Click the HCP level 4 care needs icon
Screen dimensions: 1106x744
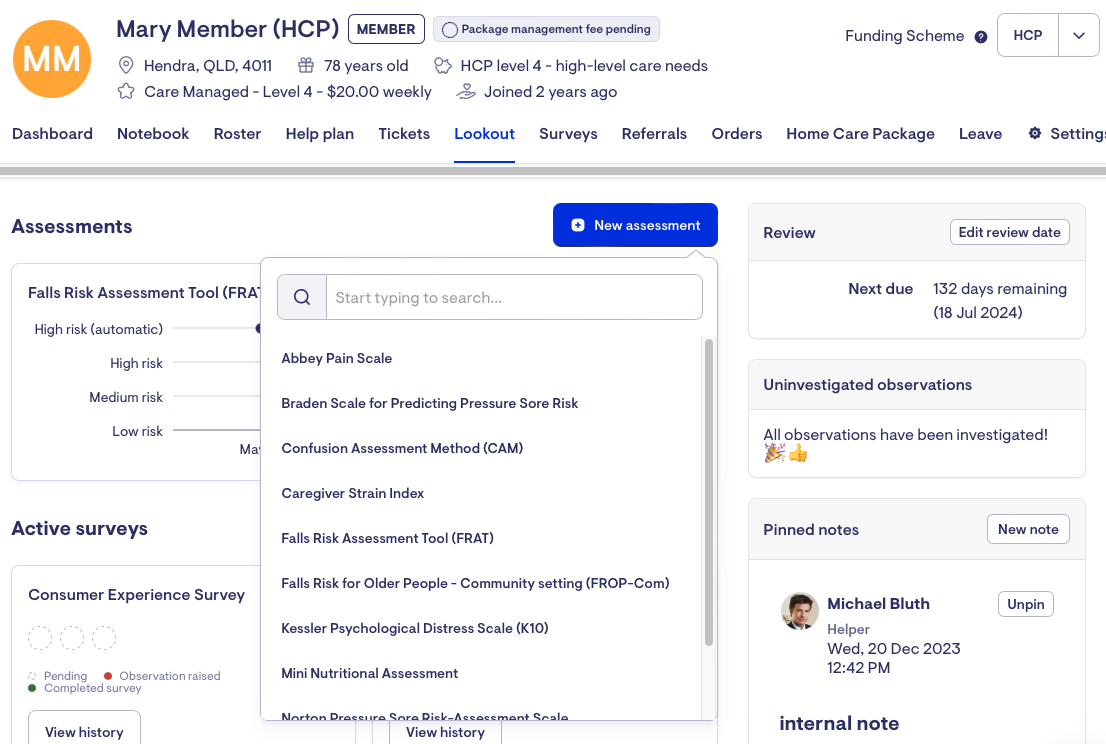coord(443,66)
